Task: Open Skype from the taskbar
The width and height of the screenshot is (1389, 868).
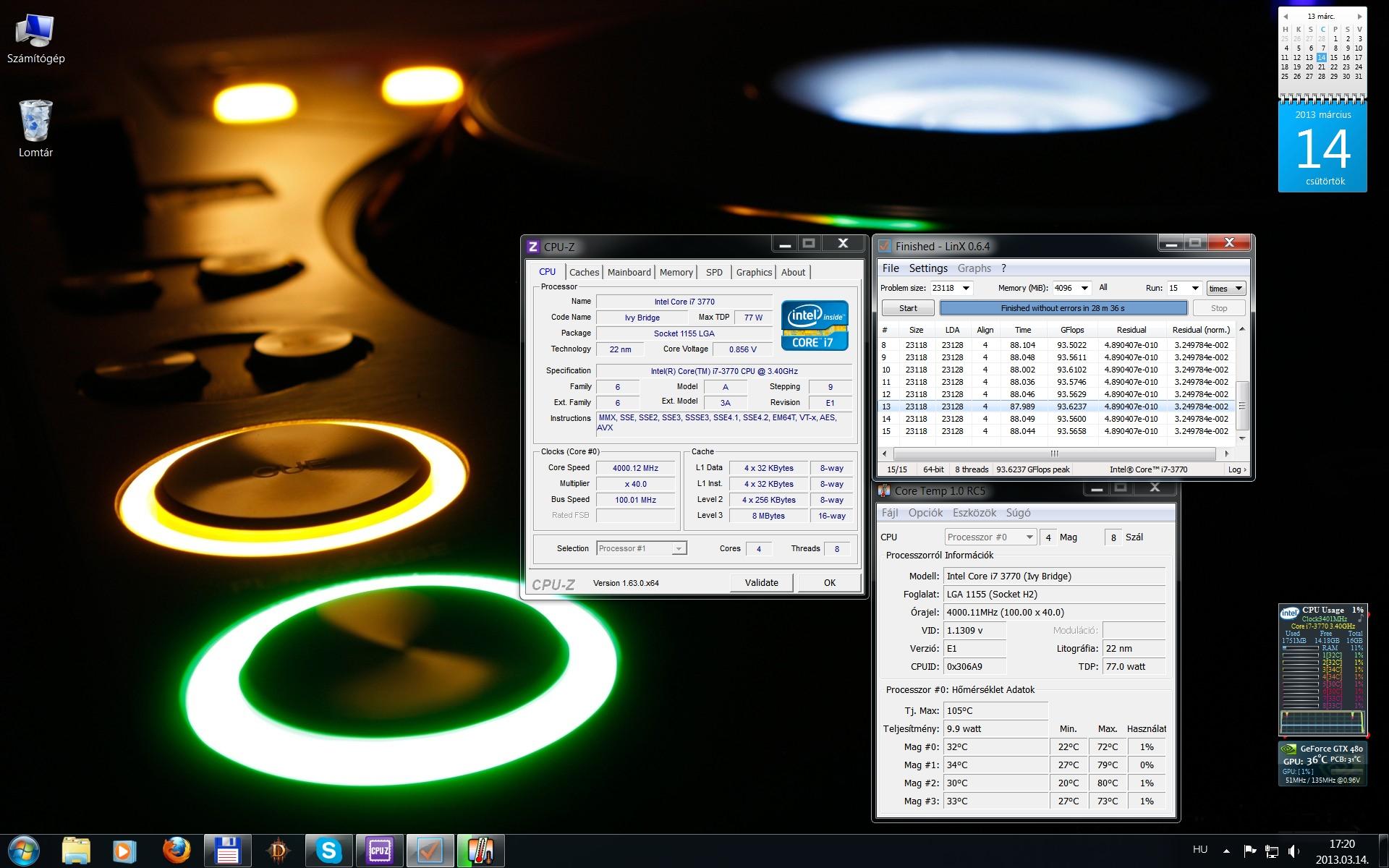Action: click(x=328, y=851)
